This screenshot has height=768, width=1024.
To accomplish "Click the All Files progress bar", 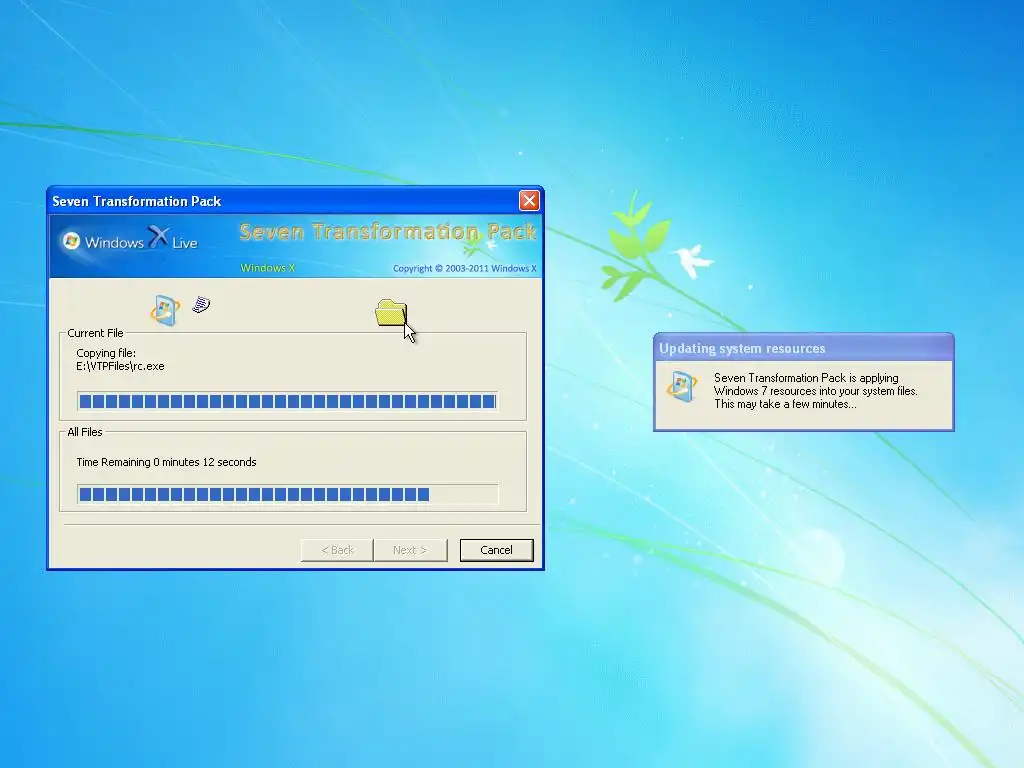I will [287, 494].
